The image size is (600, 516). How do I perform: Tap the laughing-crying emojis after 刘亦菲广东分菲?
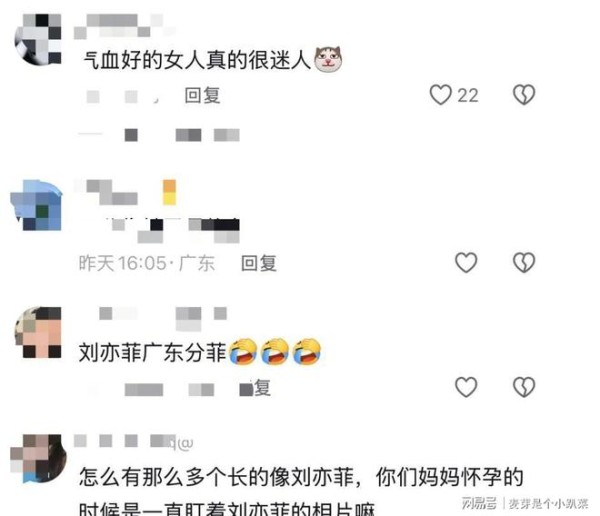[x=275, y=351]
